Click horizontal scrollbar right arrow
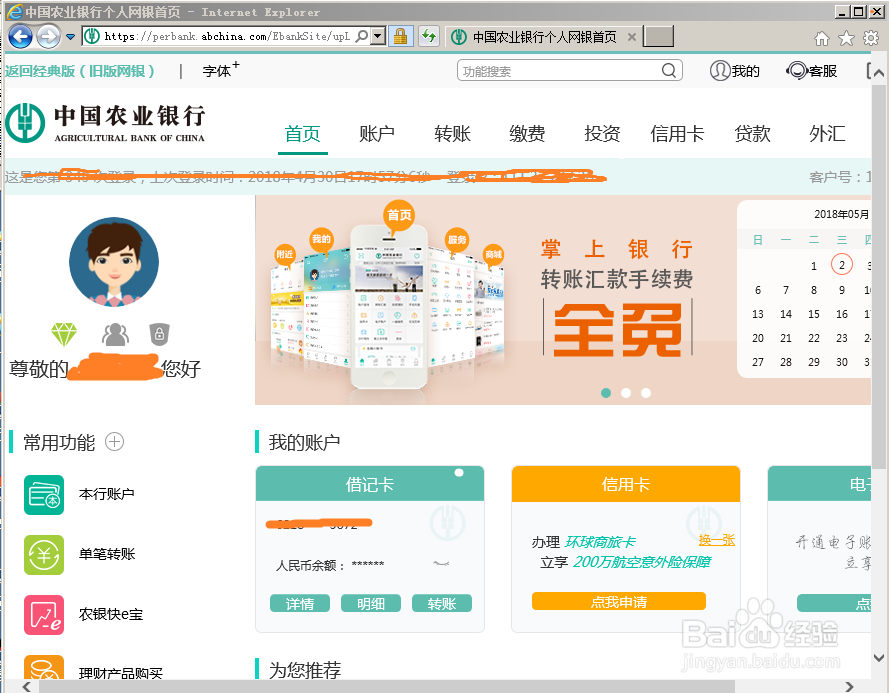Viewport: 889px width, 693px height. 849,686
